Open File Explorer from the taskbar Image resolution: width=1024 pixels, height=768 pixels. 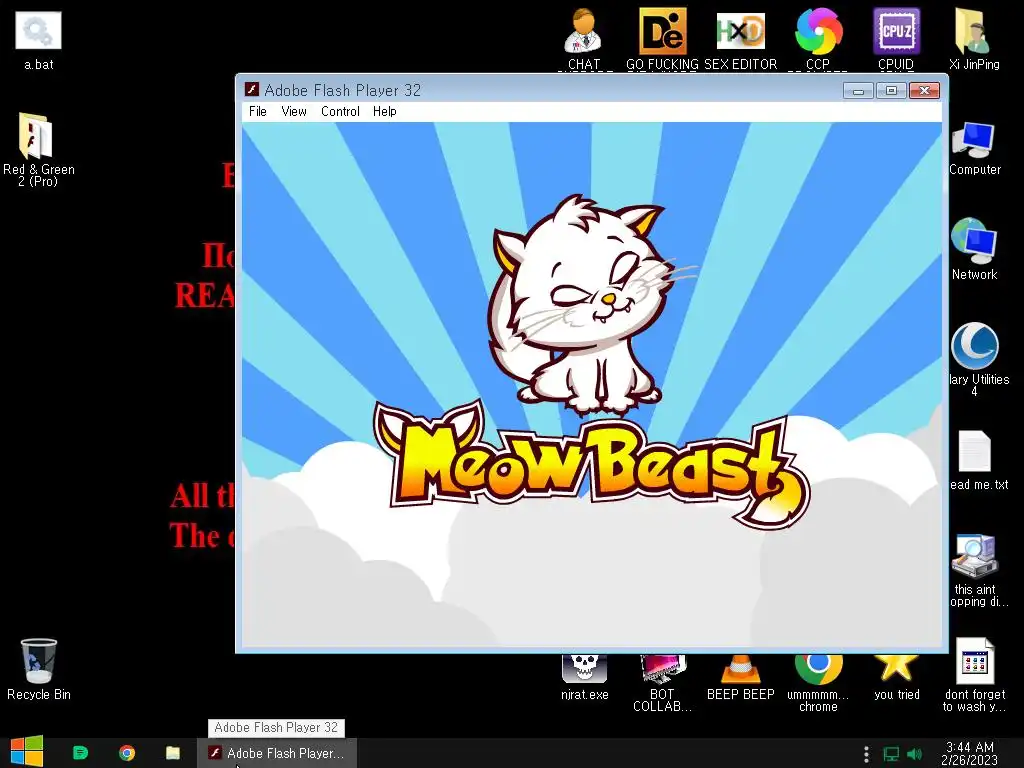click(173, 753)
